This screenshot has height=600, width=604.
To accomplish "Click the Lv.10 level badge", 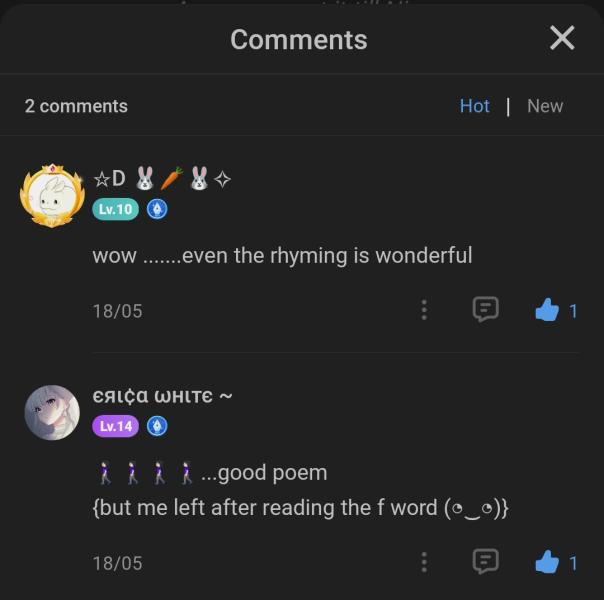I will pos(115,209).
